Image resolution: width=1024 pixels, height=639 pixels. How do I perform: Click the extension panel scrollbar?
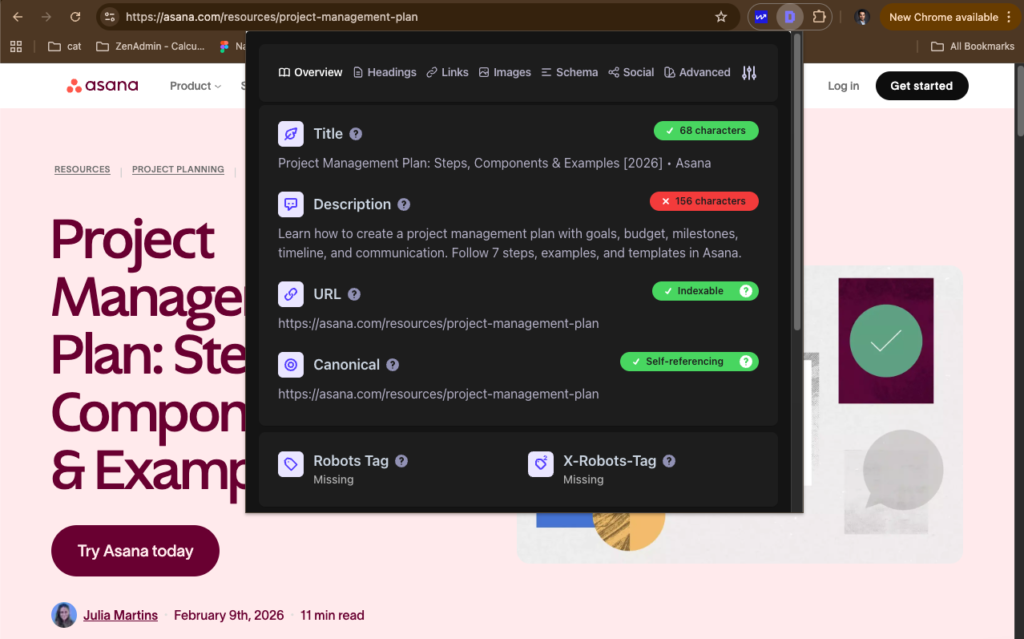tap(797, 180)
